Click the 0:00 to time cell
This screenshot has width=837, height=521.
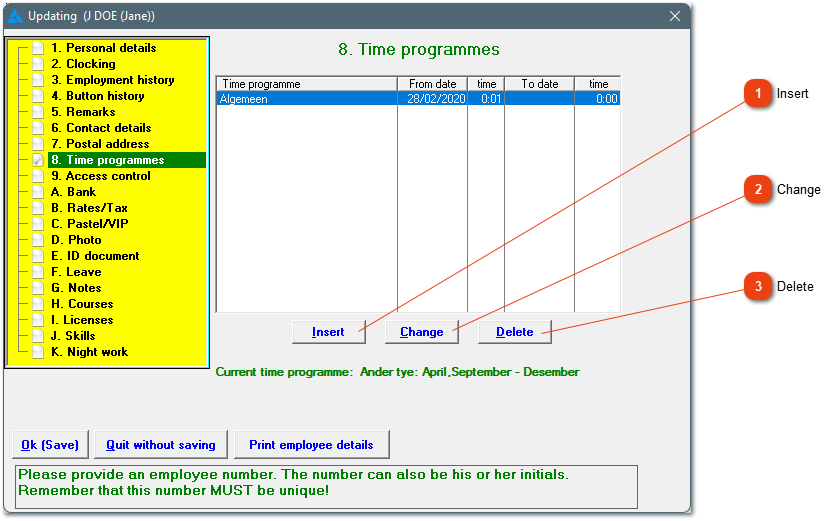(x=597, y=99)
